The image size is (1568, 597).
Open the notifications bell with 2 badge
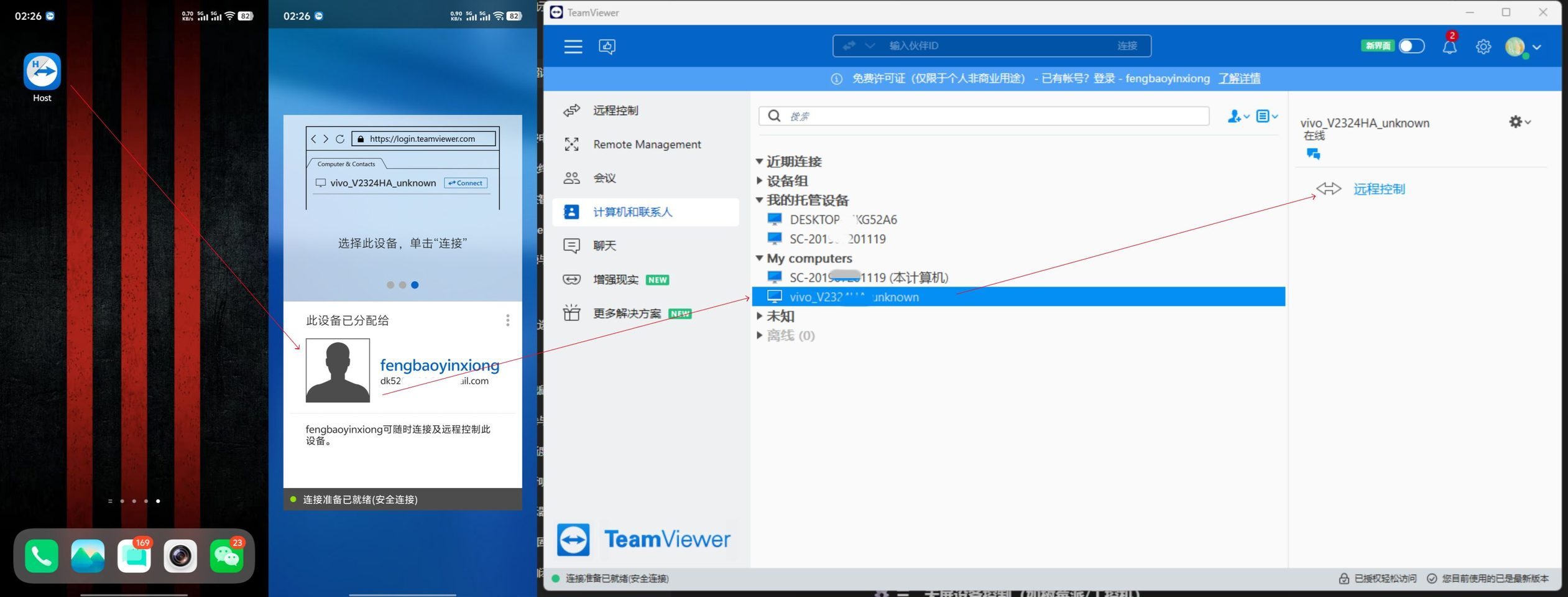[1450, 46]
